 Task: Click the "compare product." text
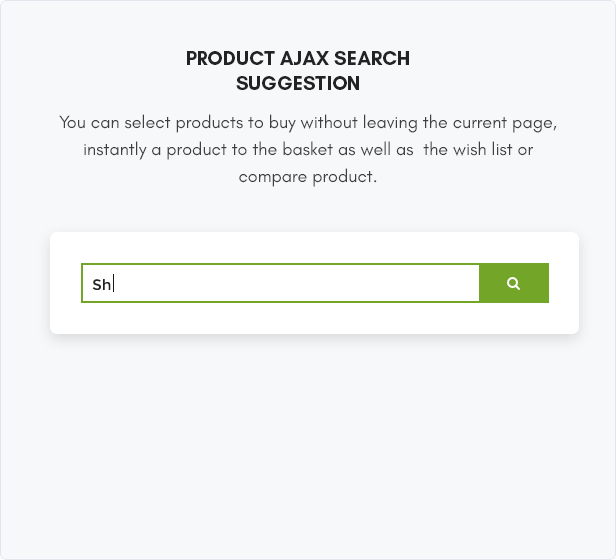click(308, 177)
